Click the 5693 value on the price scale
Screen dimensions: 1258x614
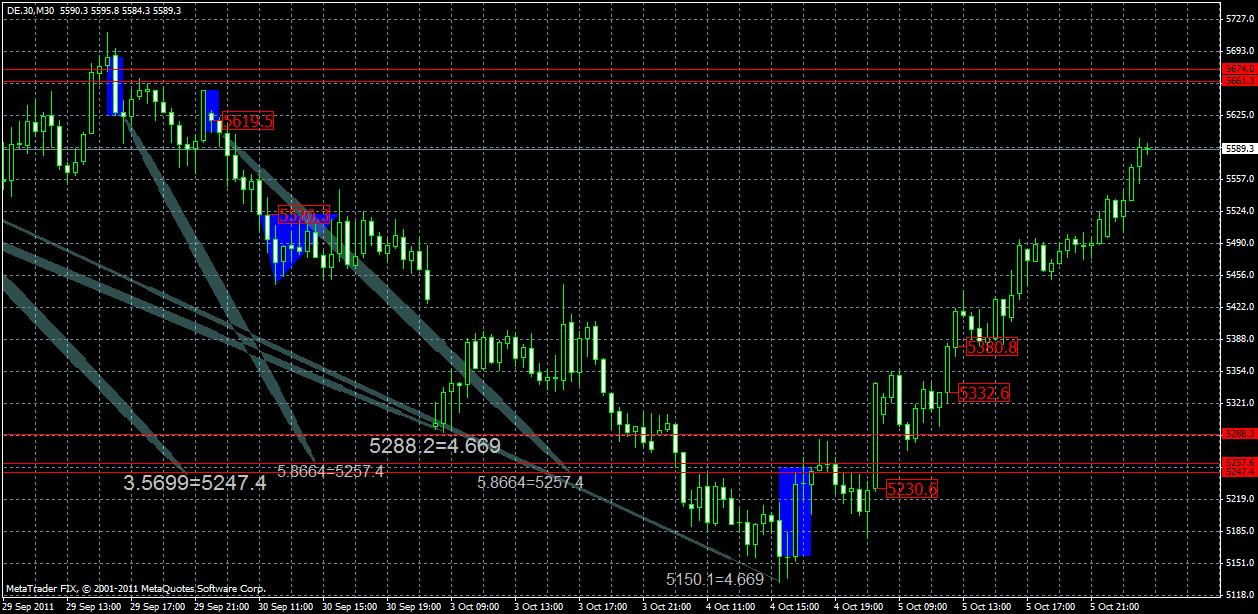coord(1238,51)
